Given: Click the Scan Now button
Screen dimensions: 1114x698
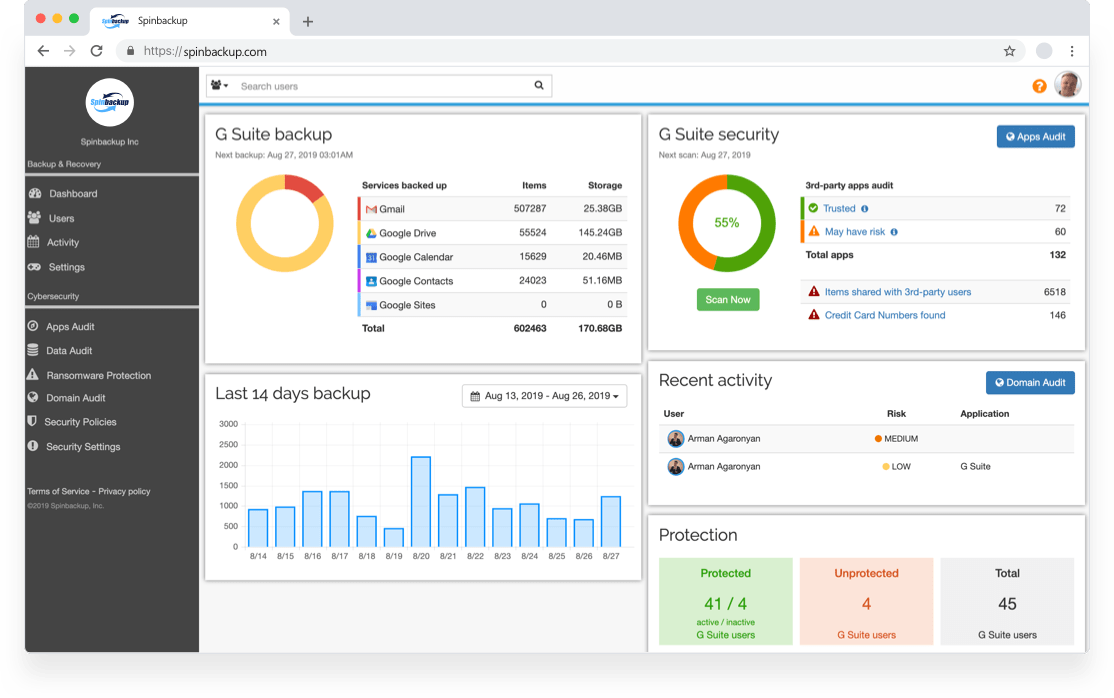Looking at the screenshot, I should [728, 300].
